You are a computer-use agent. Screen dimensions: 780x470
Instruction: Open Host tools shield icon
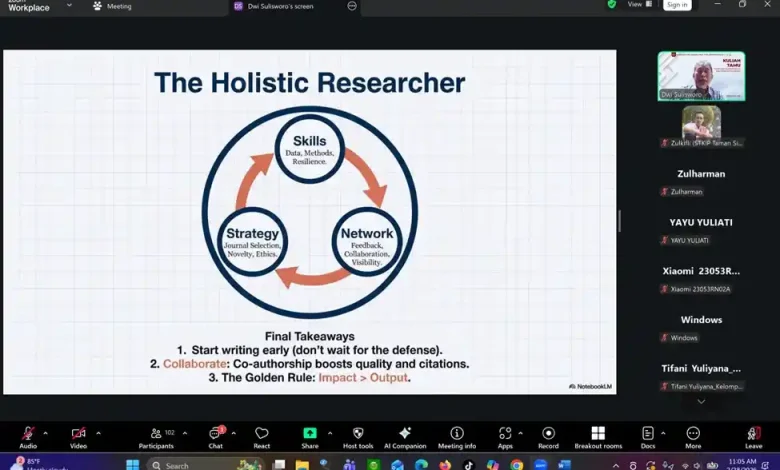[x=358, y=436]
